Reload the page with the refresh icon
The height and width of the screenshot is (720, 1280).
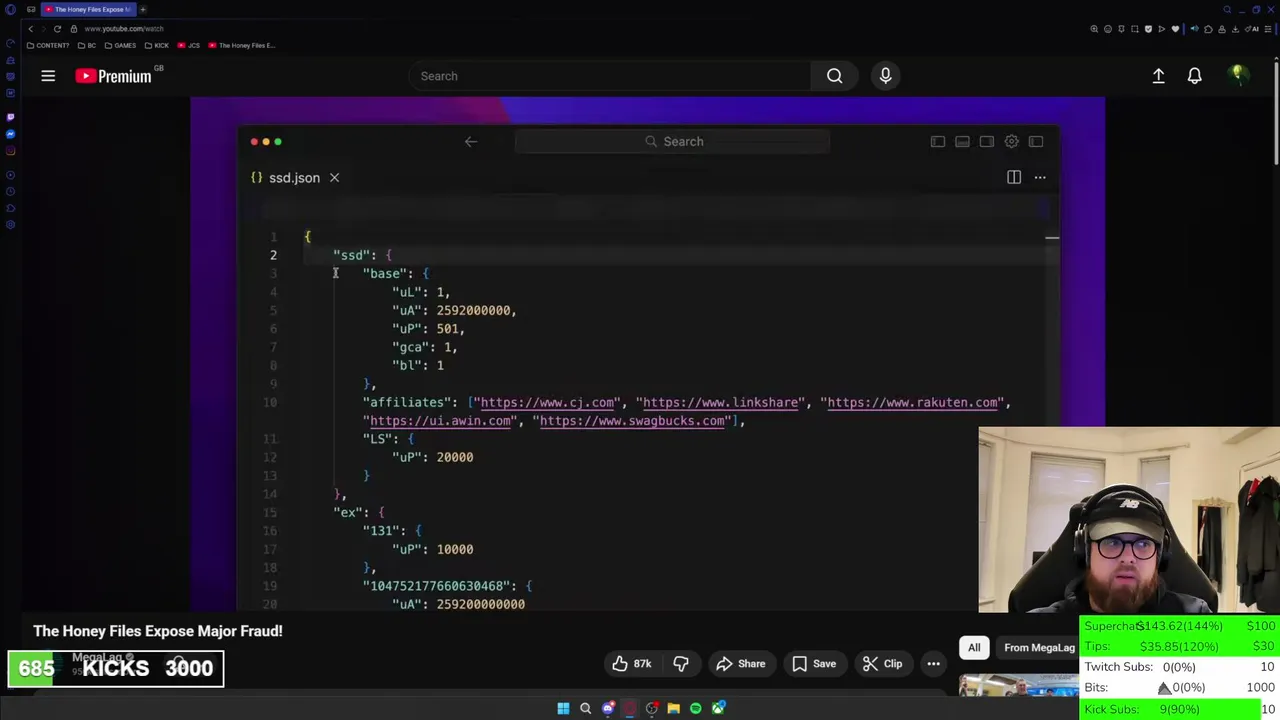[x=57, y=29]
